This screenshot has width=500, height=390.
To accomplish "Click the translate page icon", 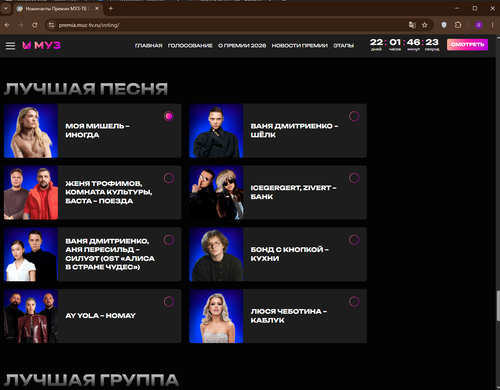I will point(412,25).
